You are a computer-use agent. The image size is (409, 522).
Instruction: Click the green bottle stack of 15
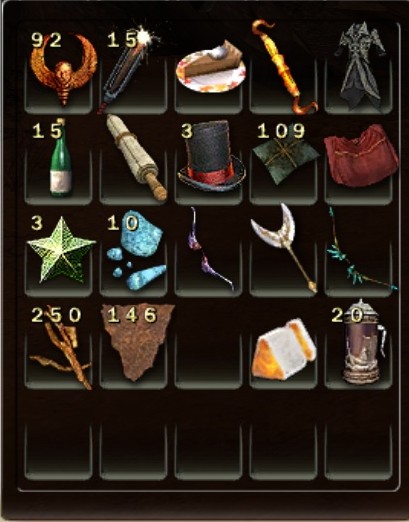(x=60, y=159)
